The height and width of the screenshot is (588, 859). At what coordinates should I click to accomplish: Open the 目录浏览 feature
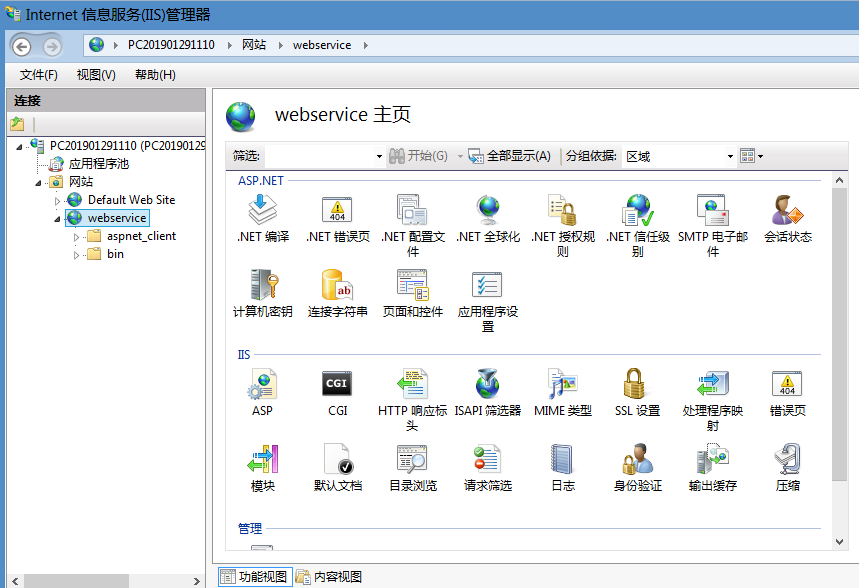pos(413,468)
